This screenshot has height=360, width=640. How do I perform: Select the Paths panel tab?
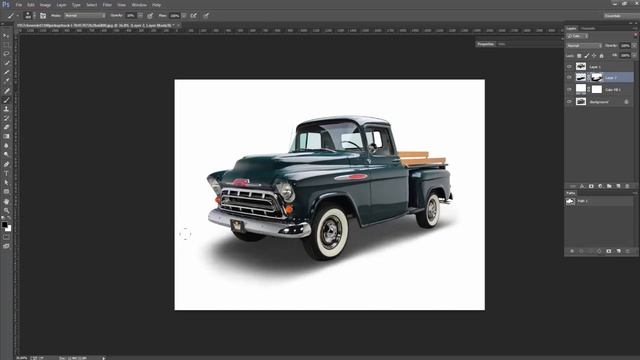(x=571, y=193)
